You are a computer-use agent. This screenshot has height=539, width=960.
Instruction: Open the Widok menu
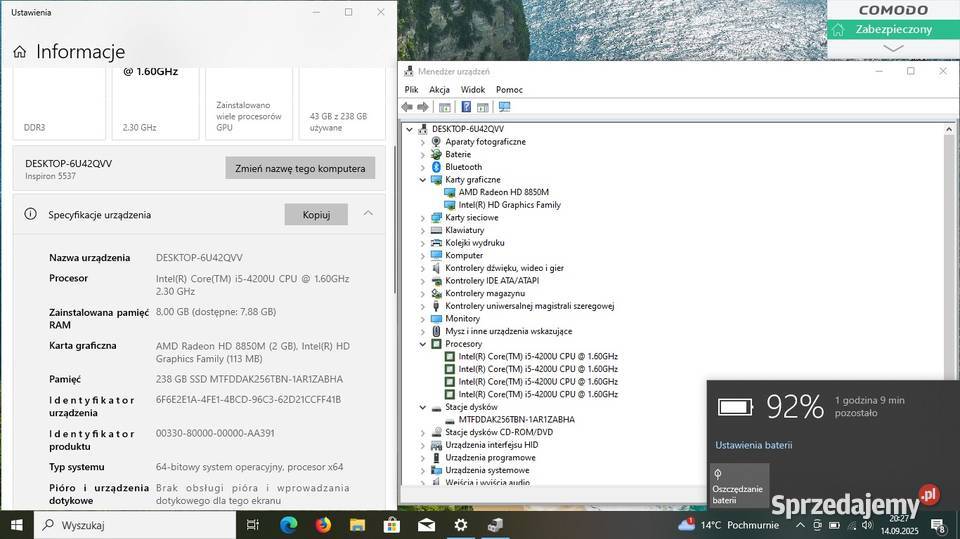pos(473,89)
